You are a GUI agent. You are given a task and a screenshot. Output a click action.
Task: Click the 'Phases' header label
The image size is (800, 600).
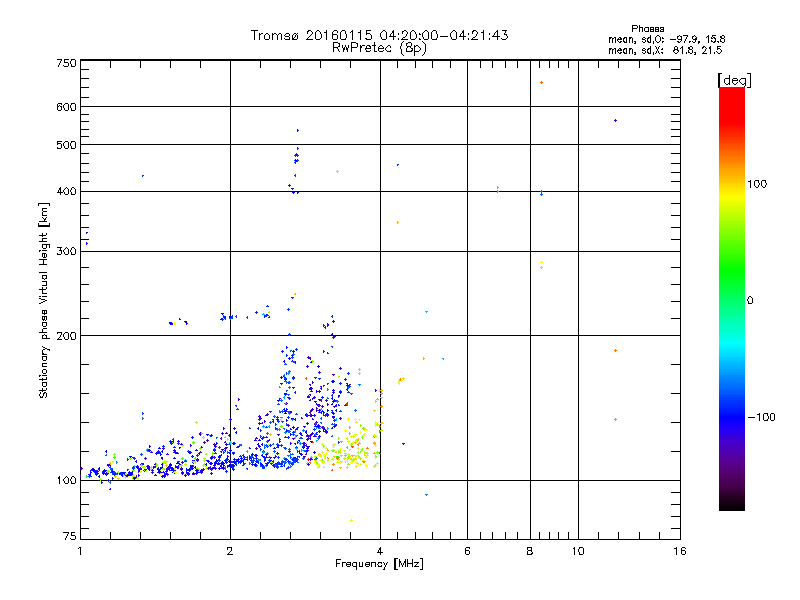[647, 29]
